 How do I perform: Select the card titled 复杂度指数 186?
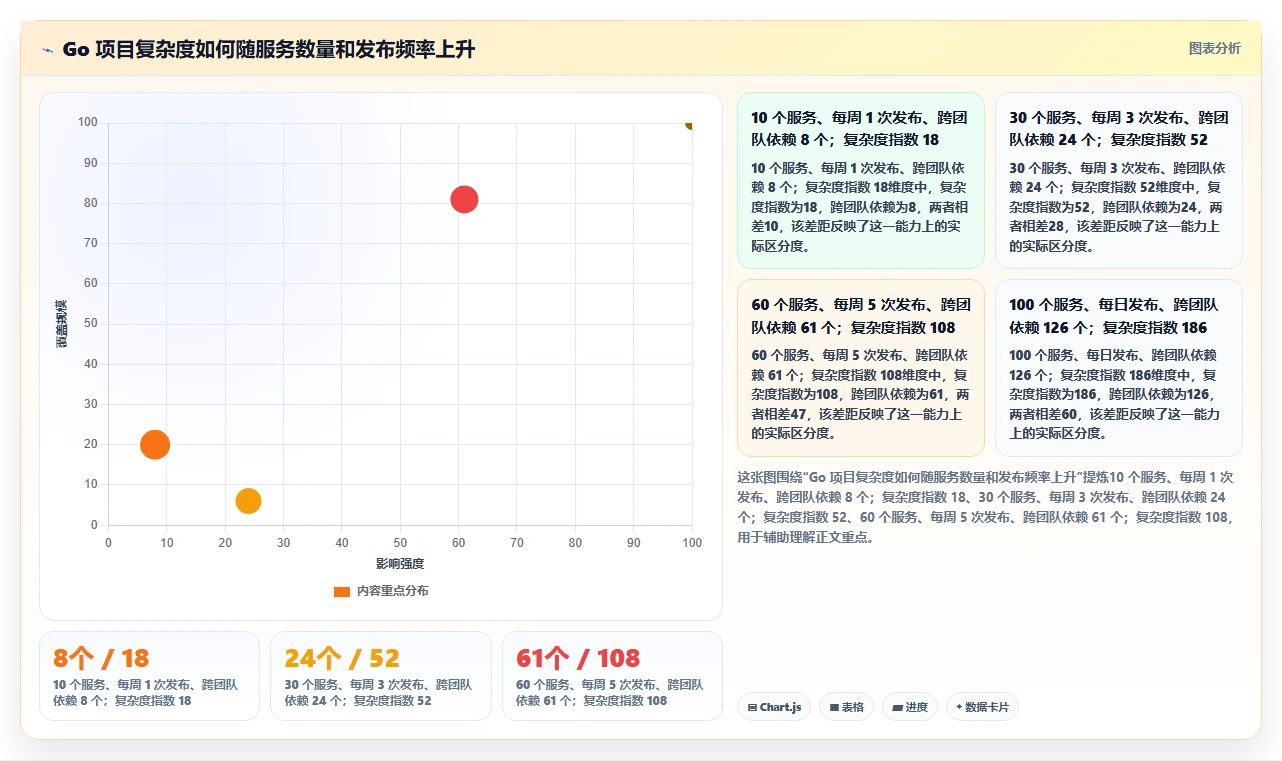click(1119, 368)
